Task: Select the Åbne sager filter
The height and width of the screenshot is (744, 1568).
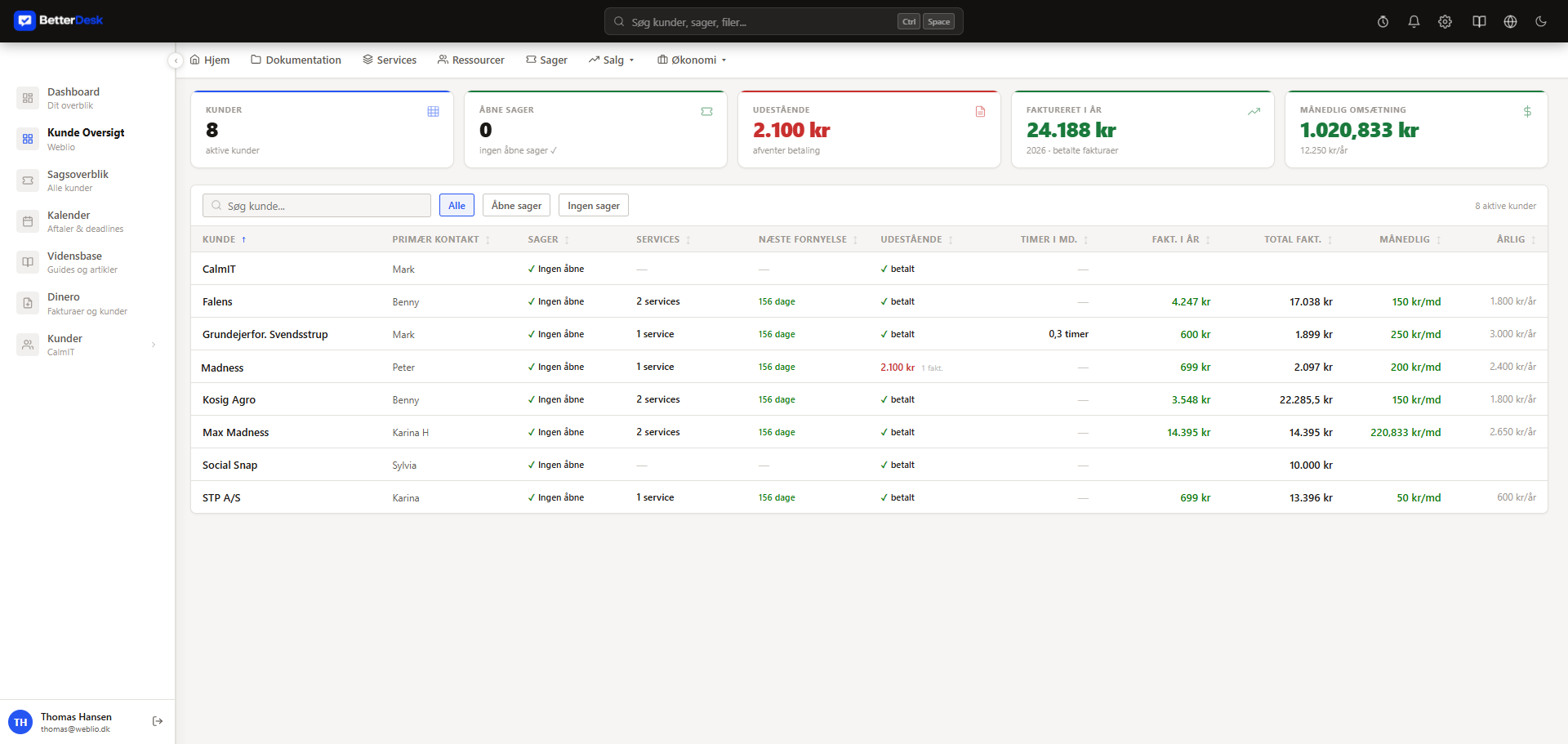Action: tap(516, 206)
